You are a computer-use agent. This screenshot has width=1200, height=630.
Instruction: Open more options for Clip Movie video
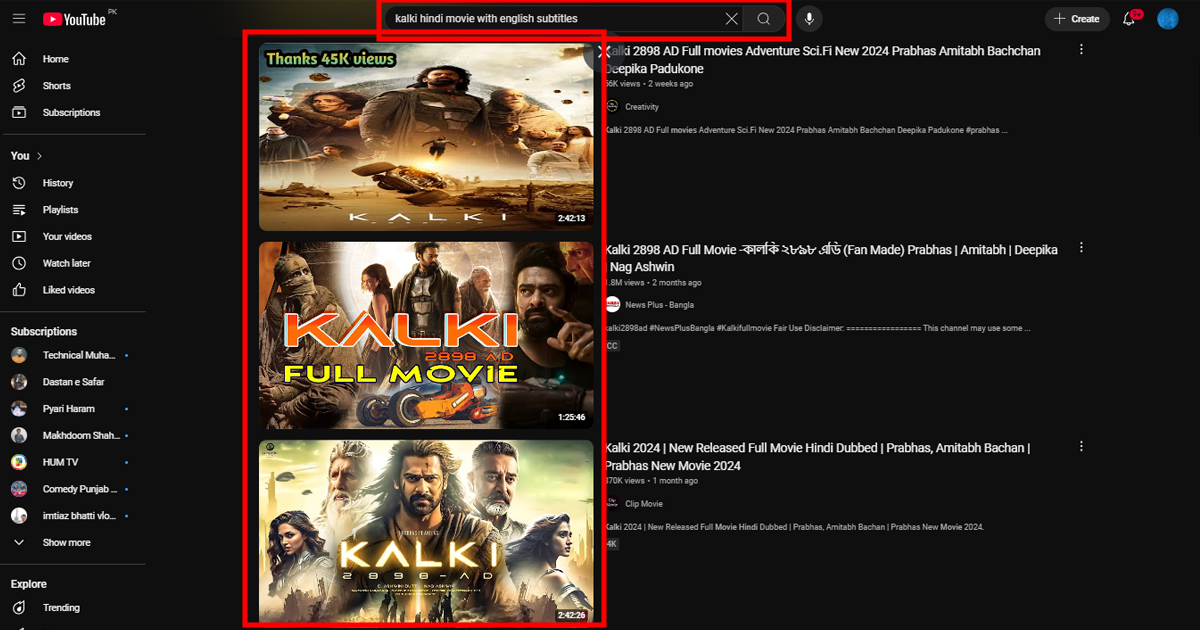(1081, 447)
